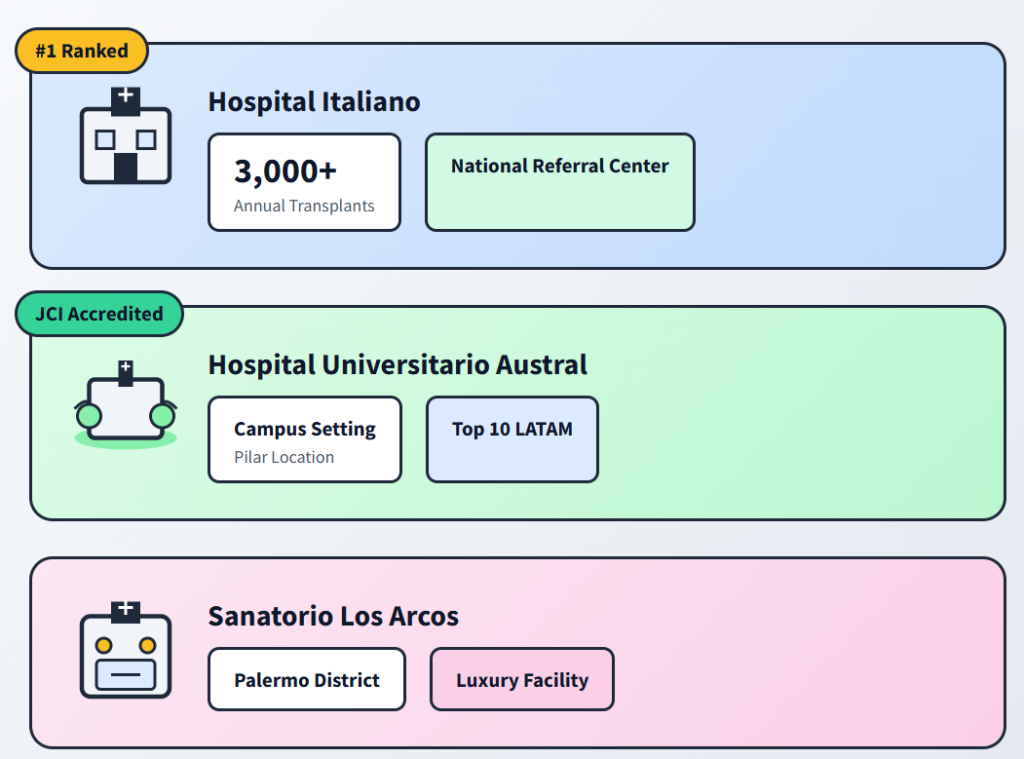Click the Luxury Facility pink tag

click(522, 680)
